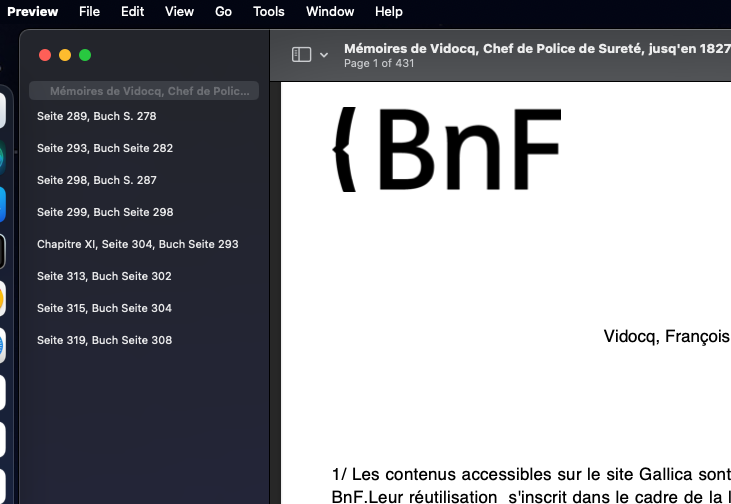
Task: Go to bookmark Seite 313, Buch Seite 302
Action: [104, 276]
